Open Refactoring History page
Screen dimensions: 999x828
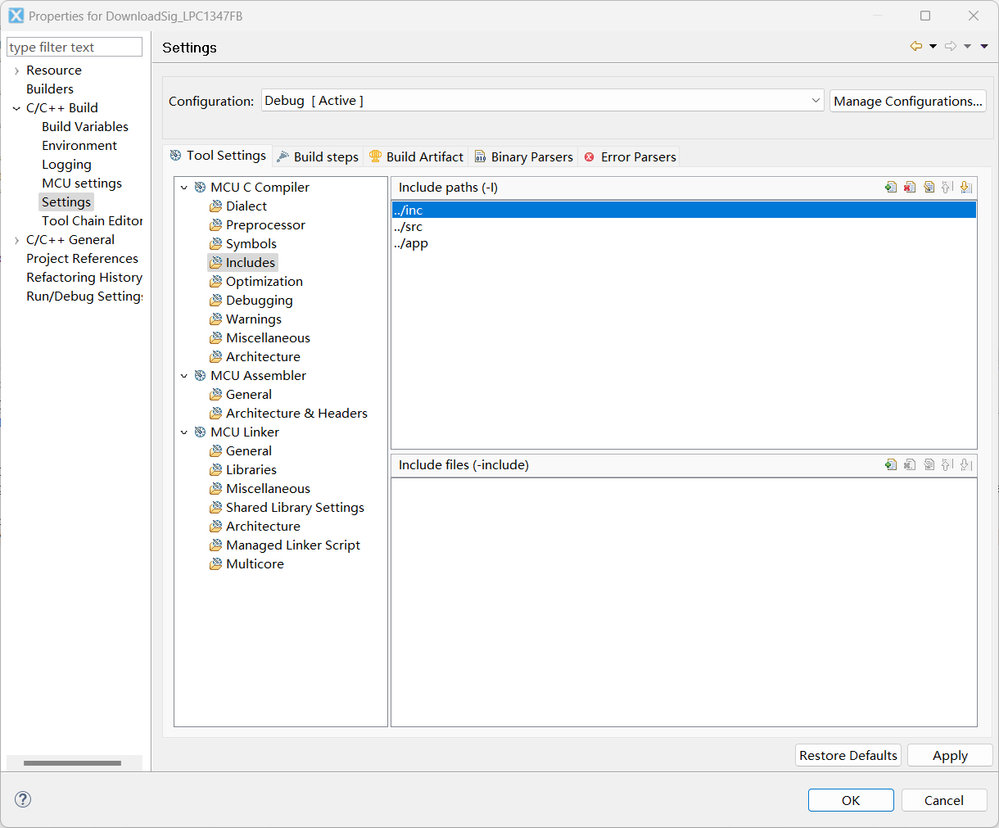(x=84, y=278)
